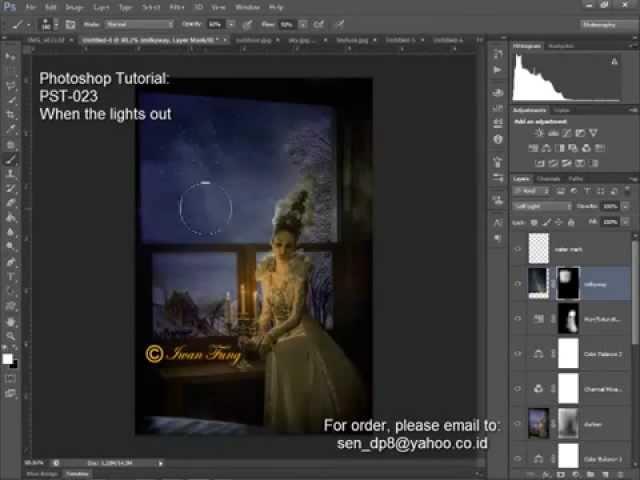Toggle pressure for opacity icon
The width and height of the screenshot is (640, 480).
click(247, 24)
